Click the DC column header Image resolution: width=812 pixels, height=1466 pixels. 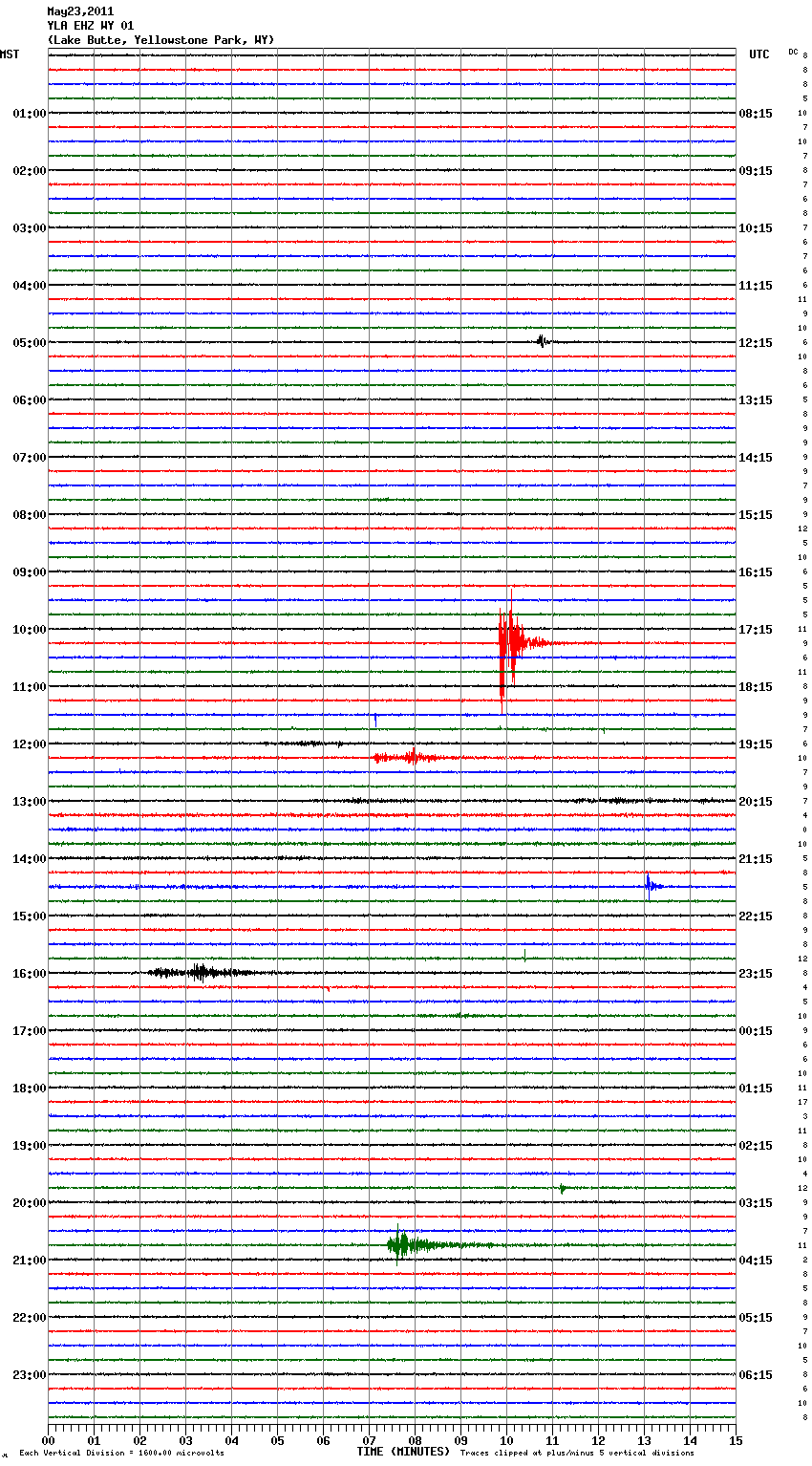(793, 52)
